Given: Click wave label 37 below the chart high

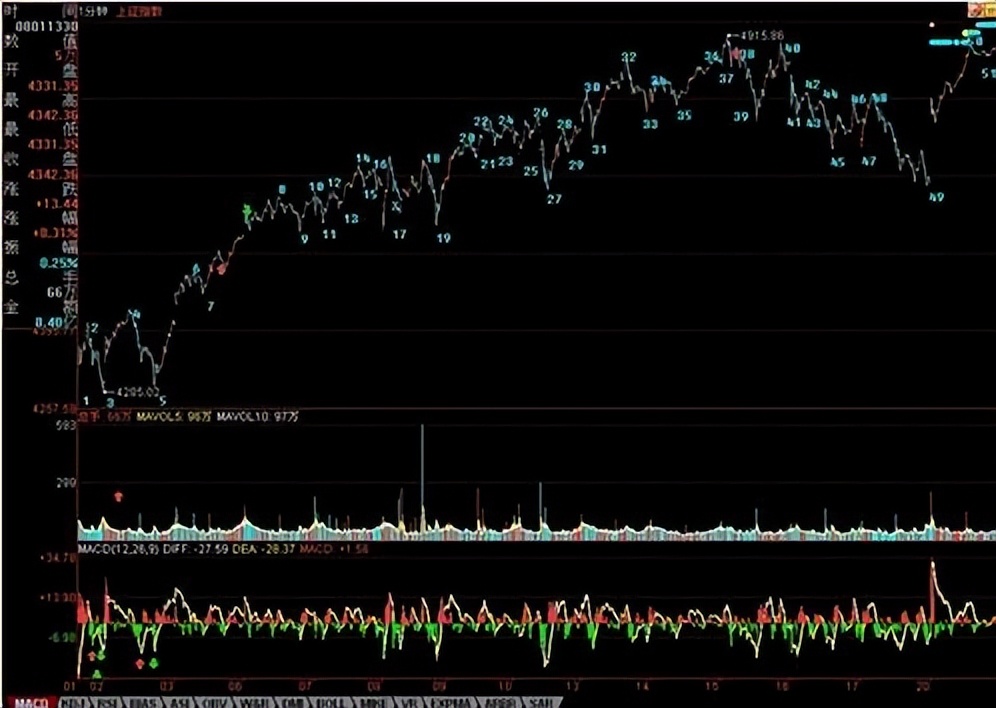Looking at the screenshot, I should pos(726,79).
